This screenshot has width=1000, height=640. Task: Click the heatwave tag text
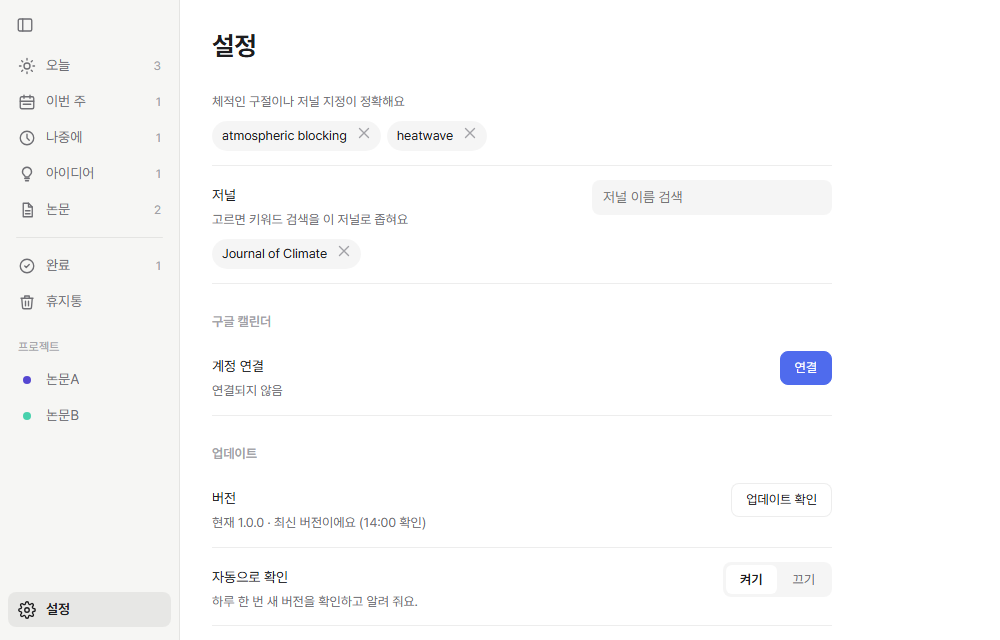coord(425,136)
